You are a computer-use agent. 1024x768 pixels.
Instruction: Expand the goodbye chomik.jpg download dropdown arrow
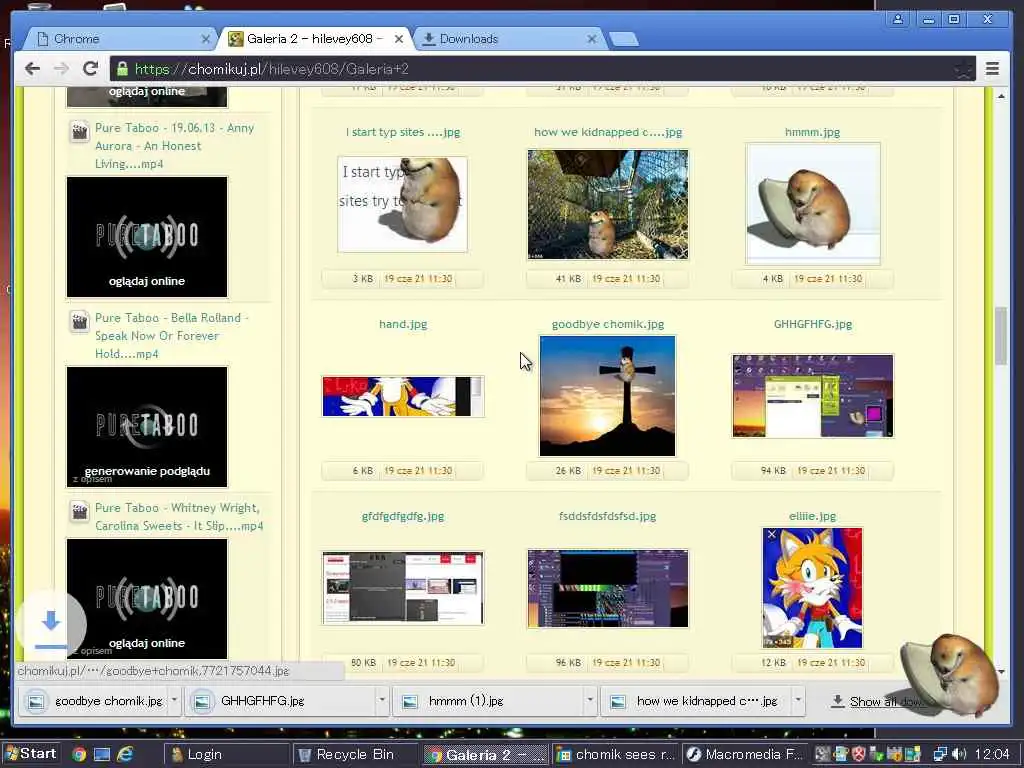pyautogui.click(x=174, y=699)
